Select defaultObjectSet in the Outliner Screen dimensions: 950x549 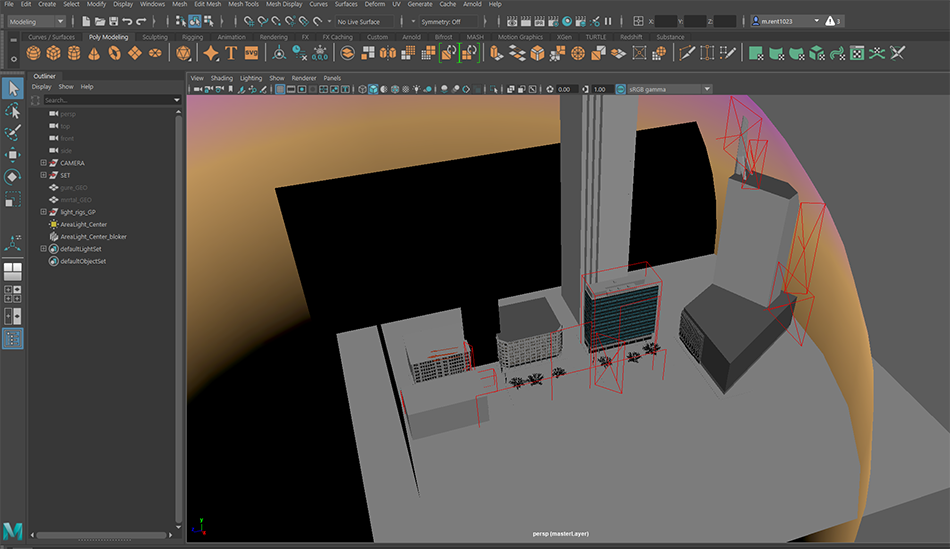coord(83,261)
